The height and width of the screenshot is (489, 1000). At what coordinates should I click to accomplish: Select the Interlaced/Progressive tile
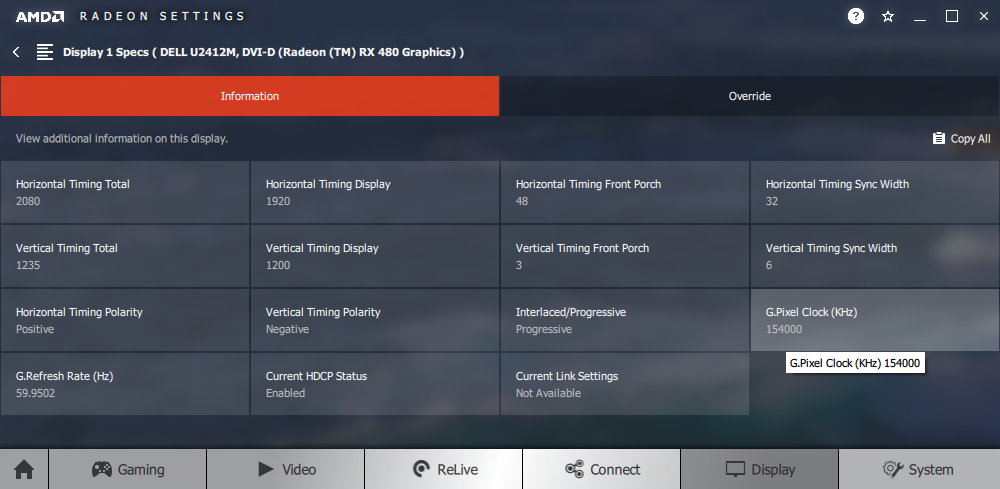pyautogui.click(x=625, y=320)
